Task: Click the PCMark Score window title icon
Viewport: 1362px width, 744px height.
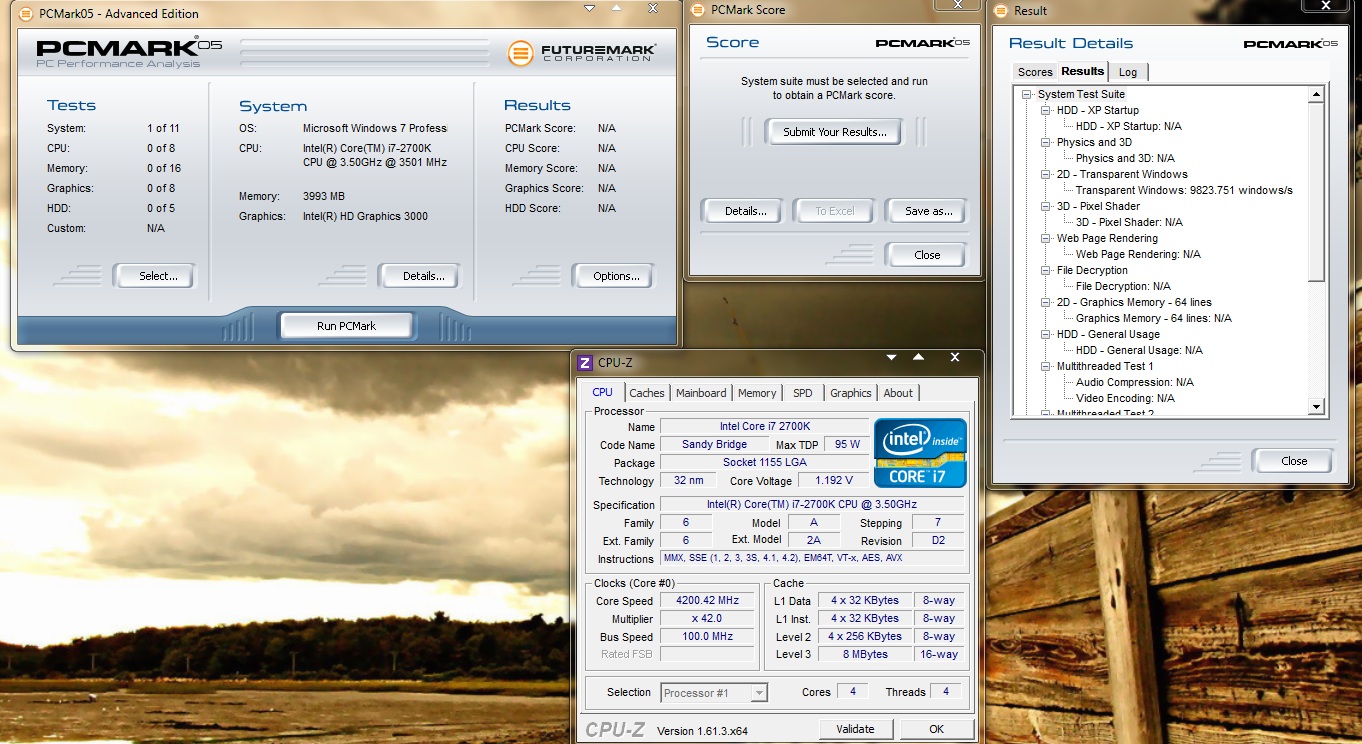Action: (698, 10)
